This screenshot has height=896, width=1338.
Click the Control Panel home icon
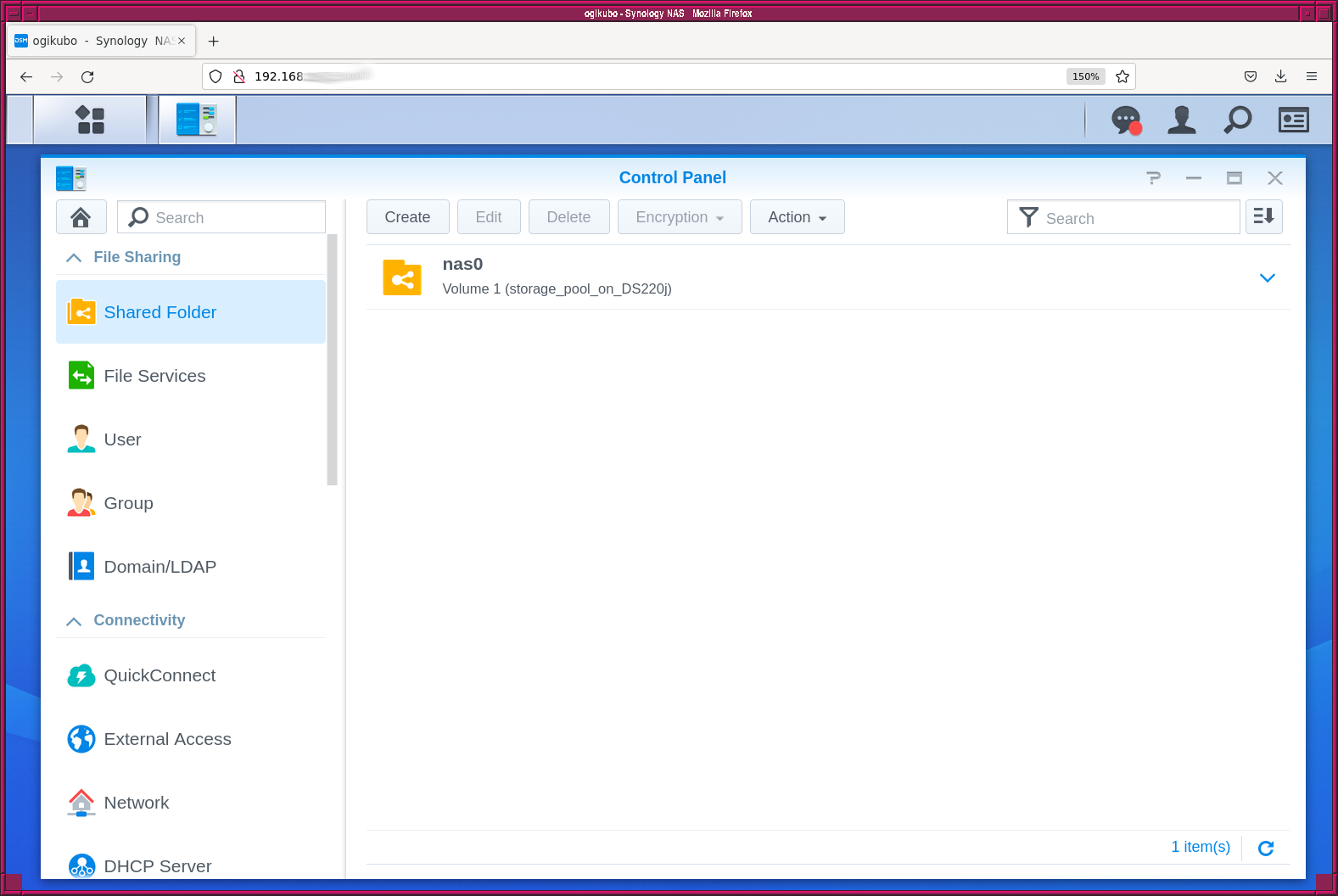click(x=81, y=217)
